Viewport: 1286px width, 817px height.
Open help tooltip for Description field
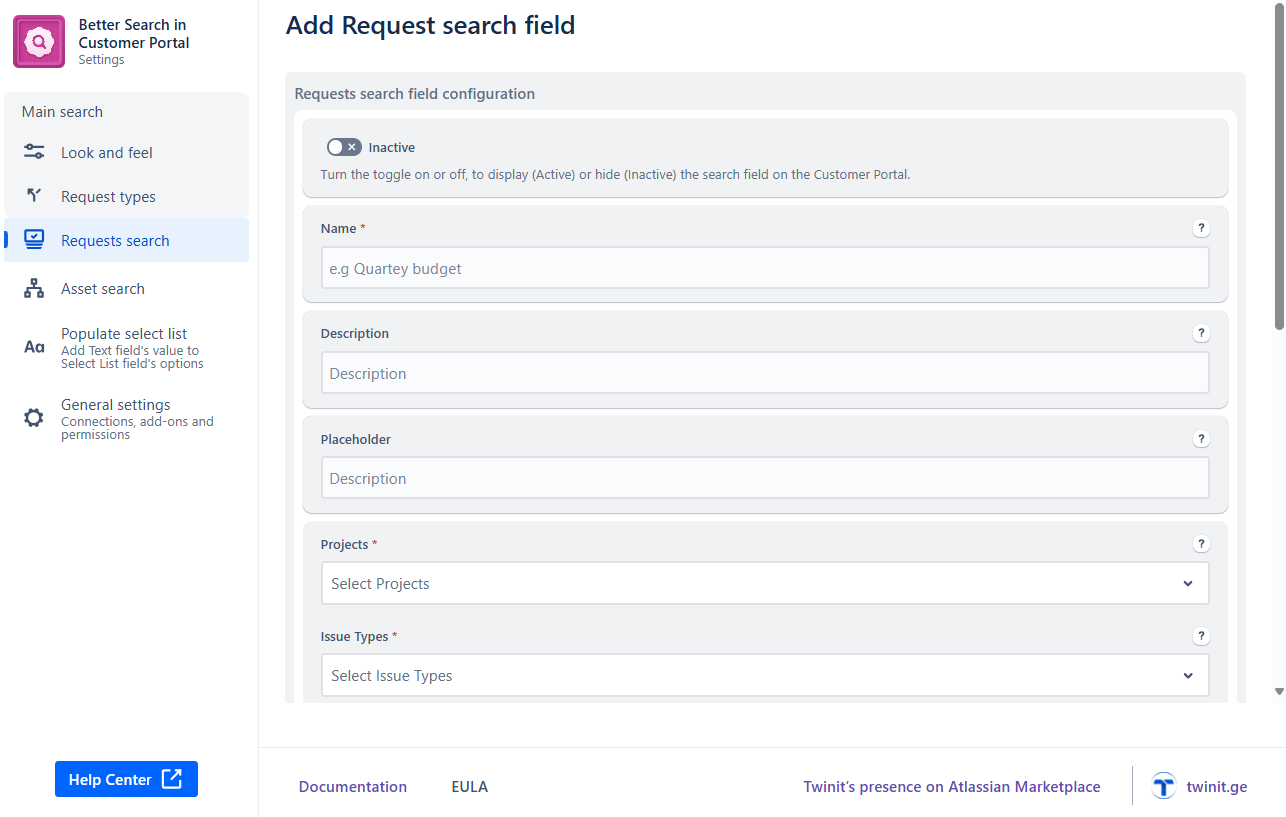pos(1201,333)
